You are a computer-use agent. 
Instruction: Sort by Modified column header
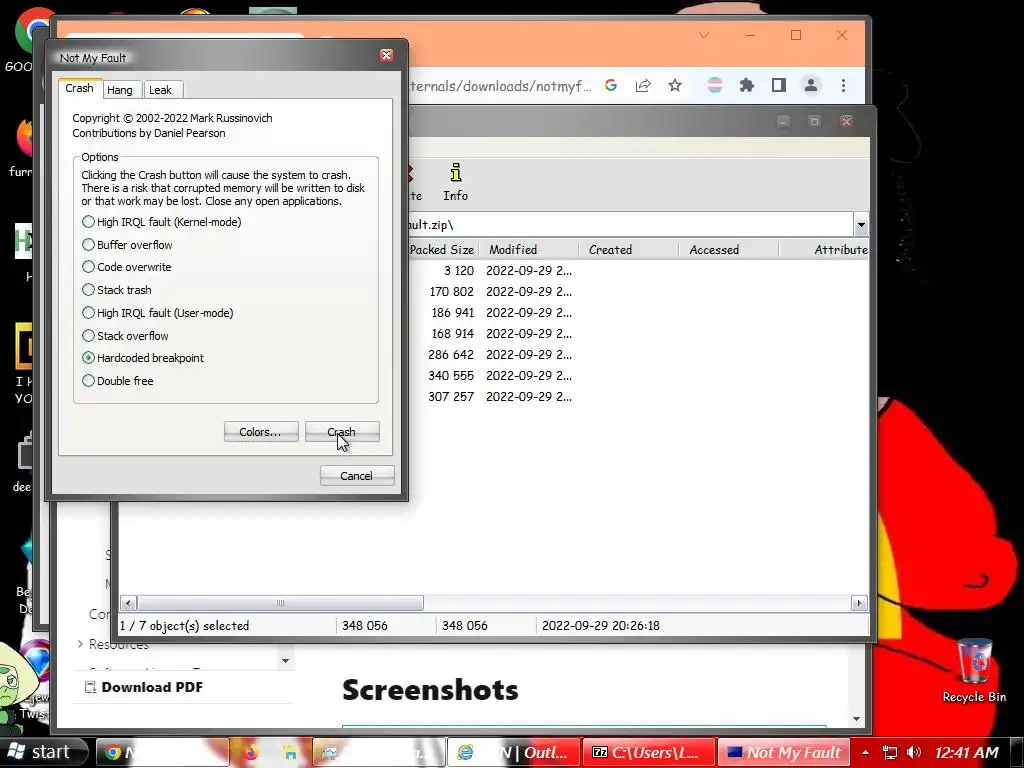pos(528,249)
